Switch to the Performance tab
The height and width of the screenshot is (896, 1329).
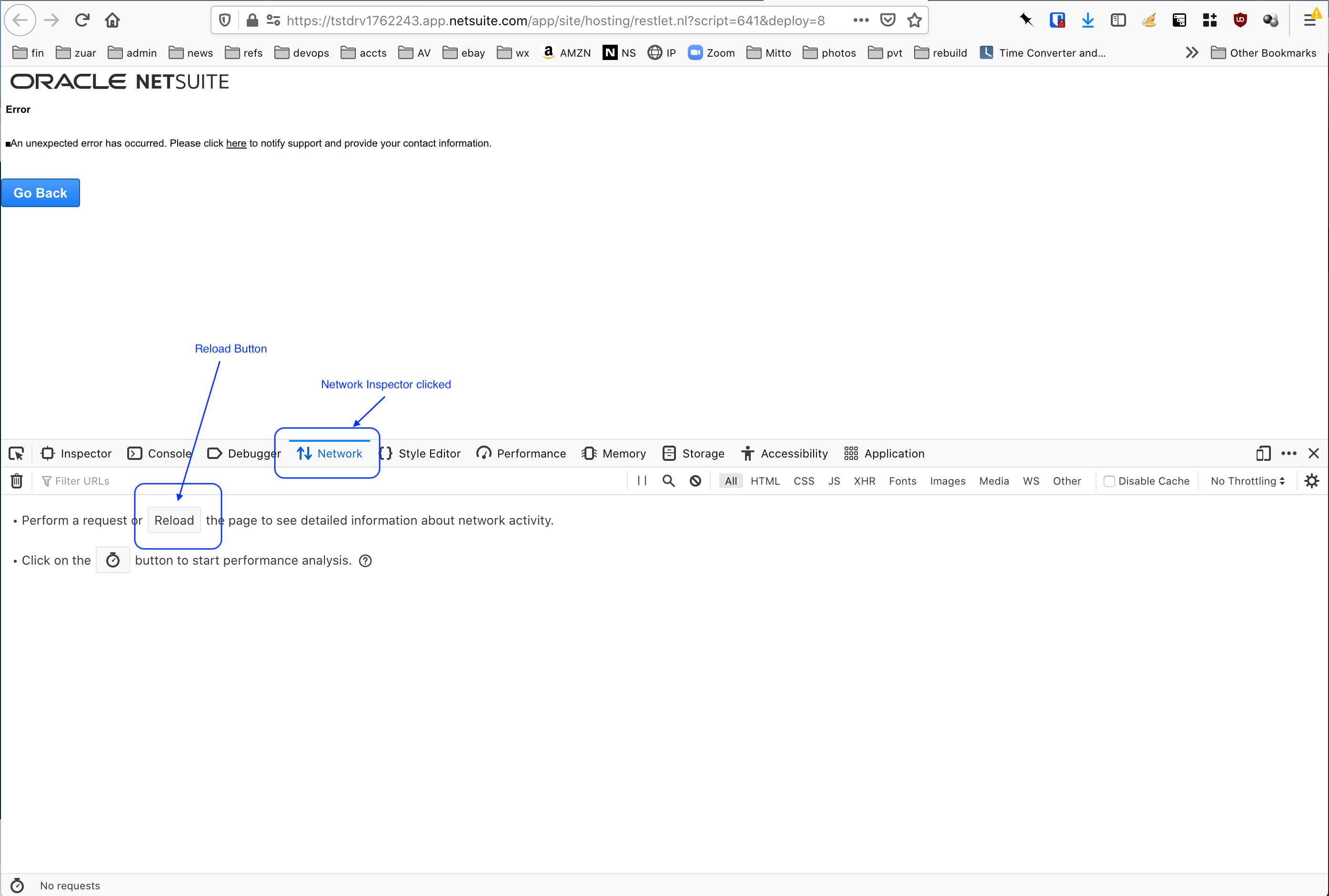click(x=521, y=453)
